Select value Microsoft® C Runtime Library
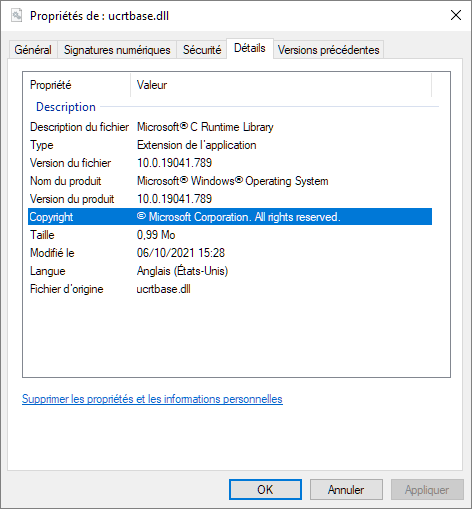This screenshot has width=472, height=509. 205,127
